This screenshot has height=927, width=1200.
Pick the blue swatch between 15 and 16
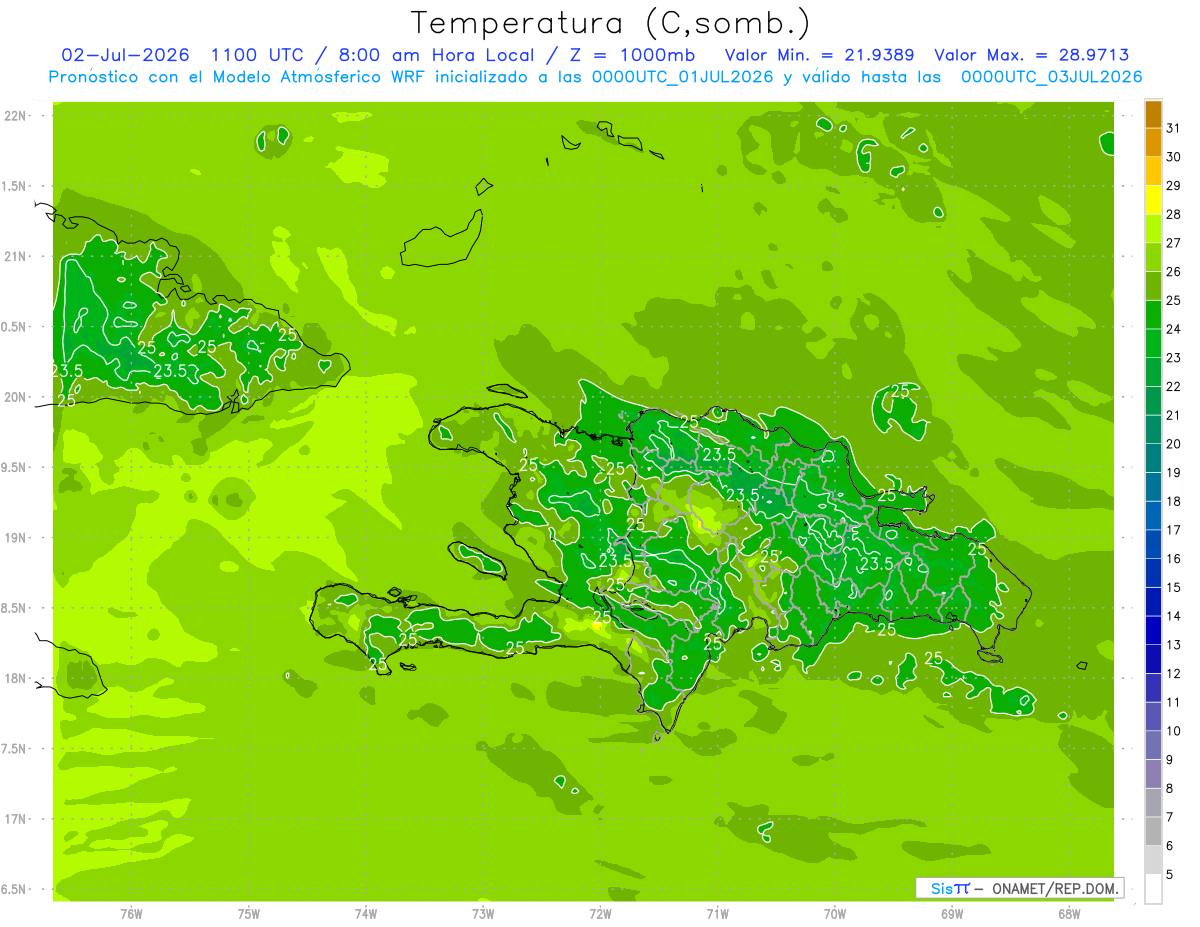pyautogui.click(x=1153, y=573)
